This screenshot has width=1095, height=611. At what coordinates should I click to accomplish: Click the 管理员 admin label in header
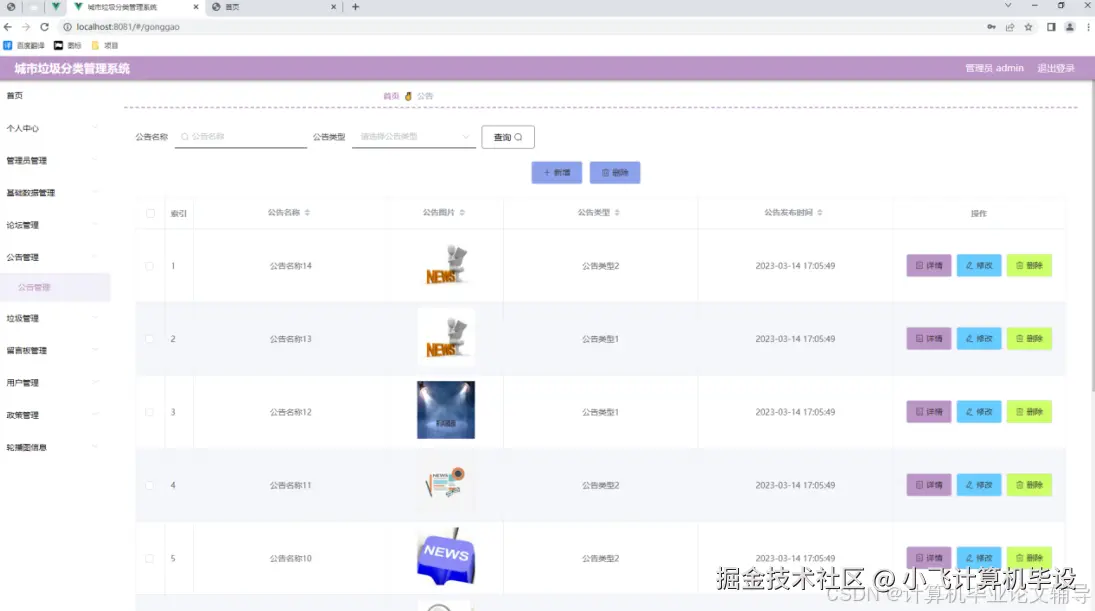point(994,68)
